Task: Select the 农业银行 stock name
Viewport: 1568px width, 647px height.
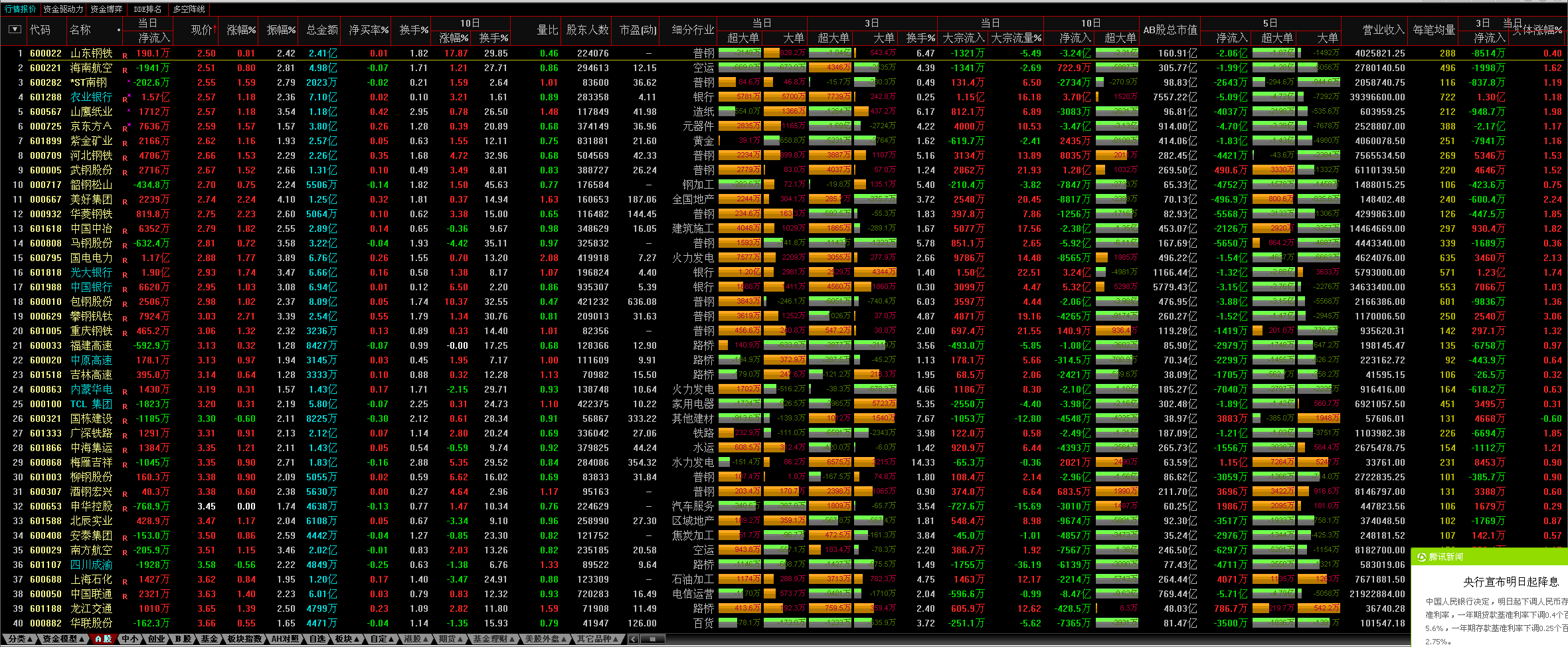Action: click(92, 97)
